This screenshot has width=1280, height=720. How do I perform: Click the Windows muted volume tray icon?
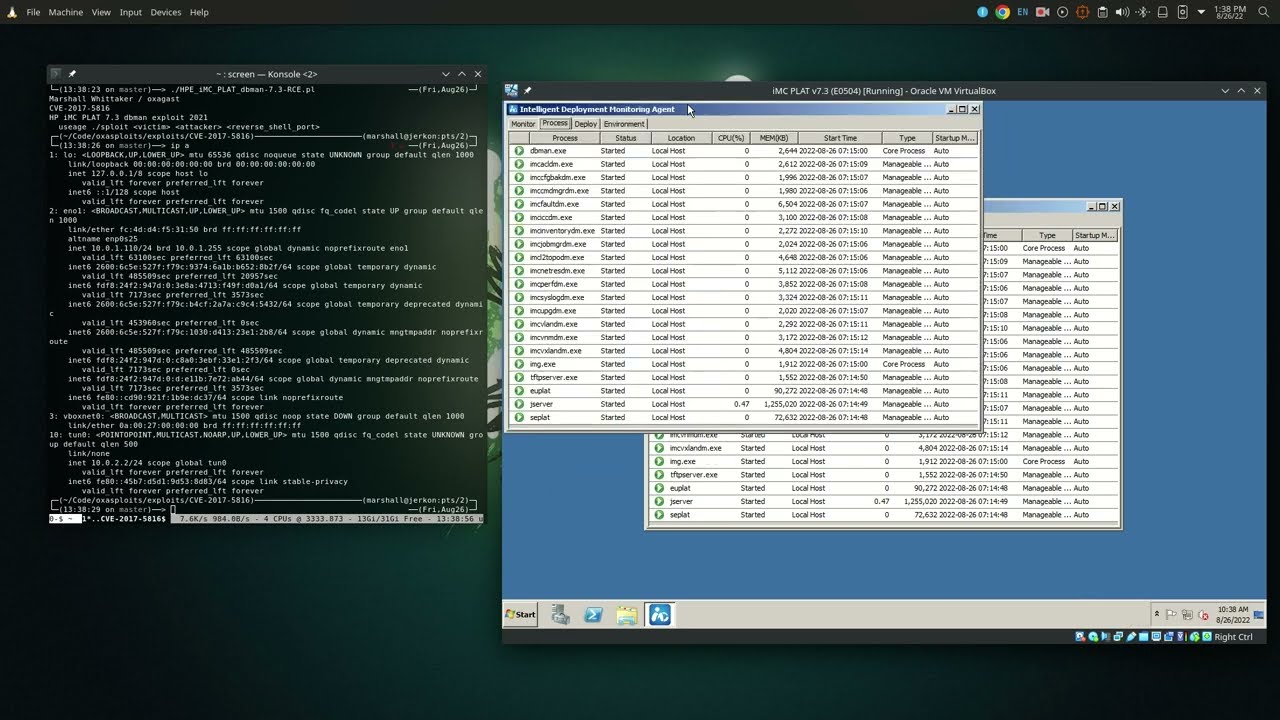[x=1203, y=614]
